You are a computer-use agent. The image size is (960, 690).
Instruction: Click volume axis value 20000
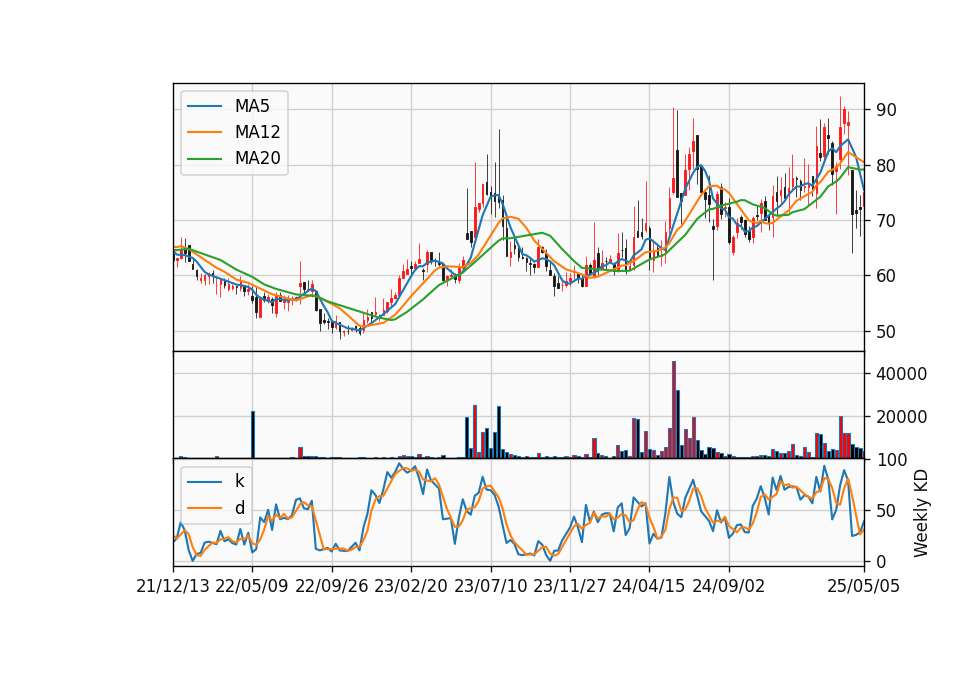click(901, 417)
